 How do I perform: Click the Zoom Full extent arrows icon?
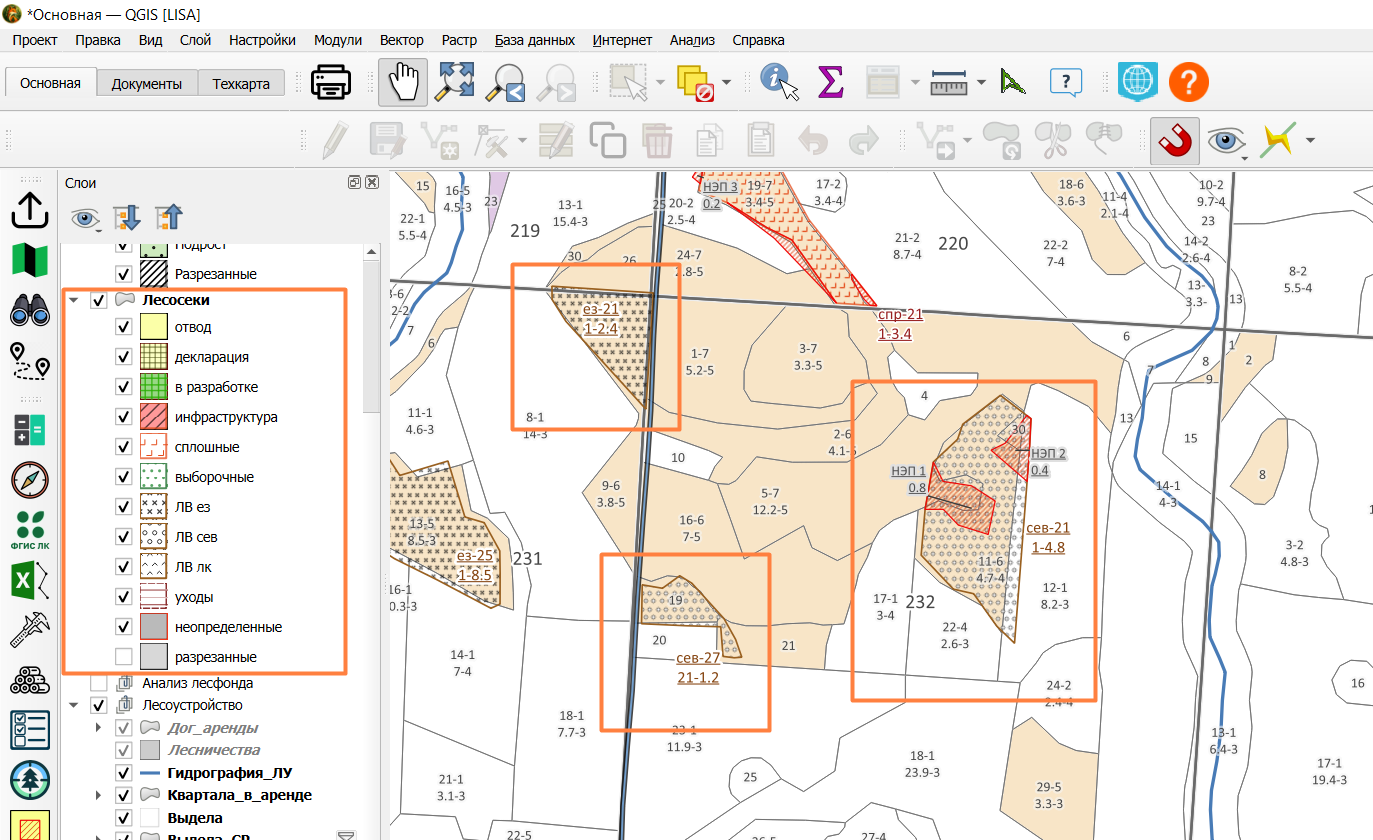tap(456, 82)
